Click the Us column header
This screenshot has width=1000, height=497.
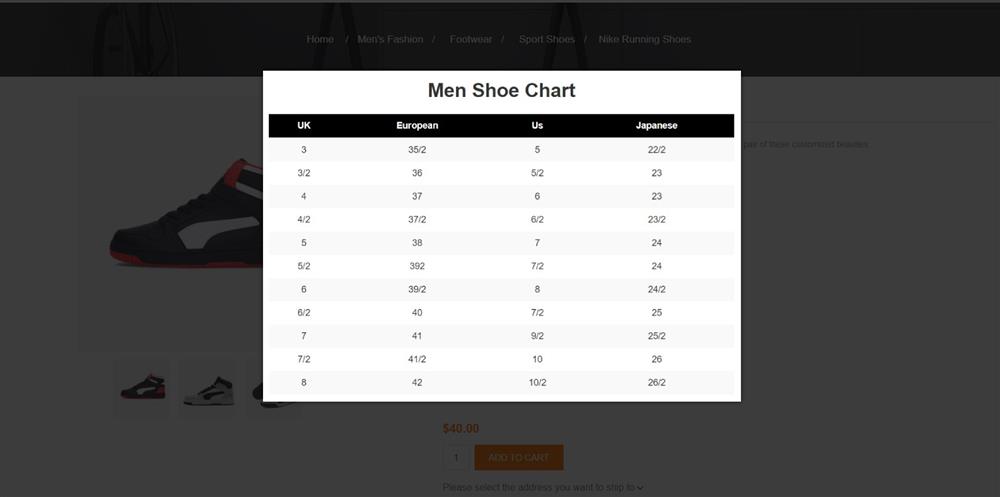(x=537, y=126)
